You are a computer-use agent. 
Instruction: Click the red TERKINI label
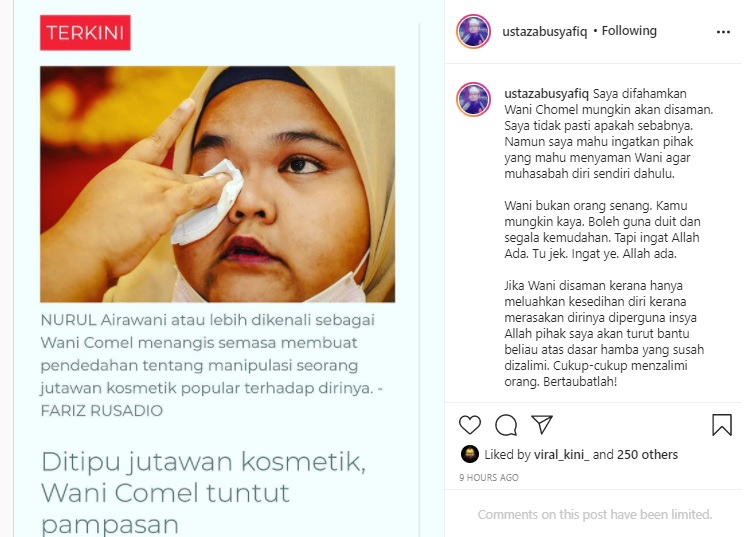click(85, 33)
